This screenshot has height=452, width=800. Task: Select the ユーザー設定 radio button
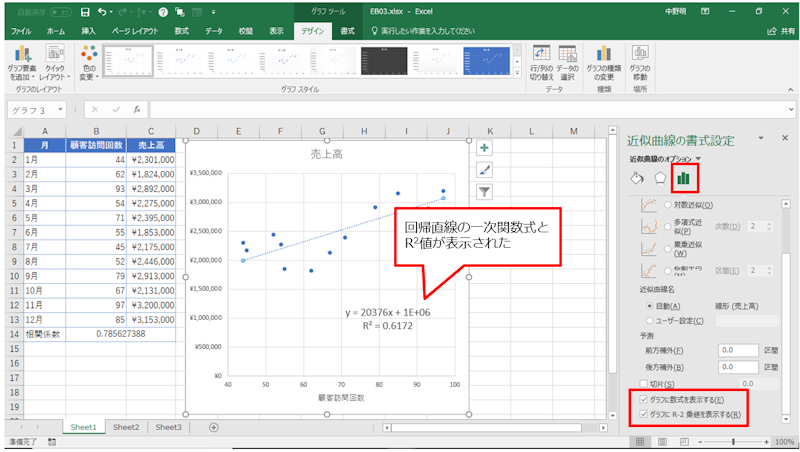(x=651, y=320)
